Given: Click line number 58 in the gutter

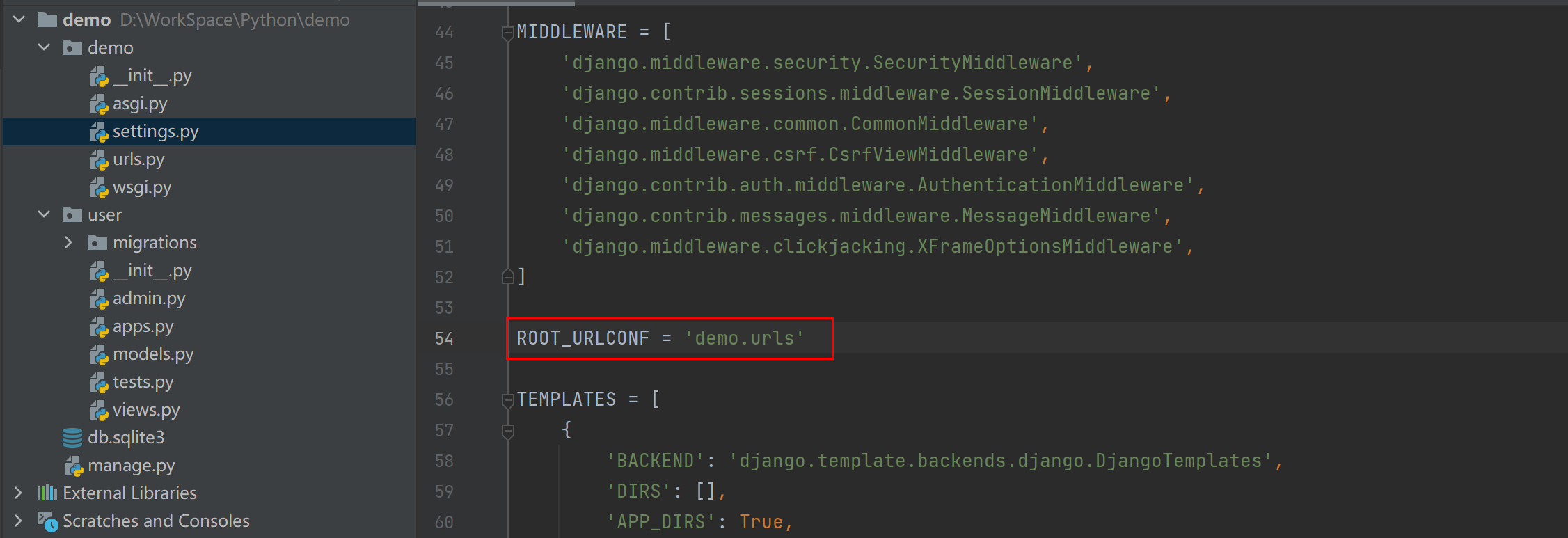Looking at the screenshot, I should point(444,461).
